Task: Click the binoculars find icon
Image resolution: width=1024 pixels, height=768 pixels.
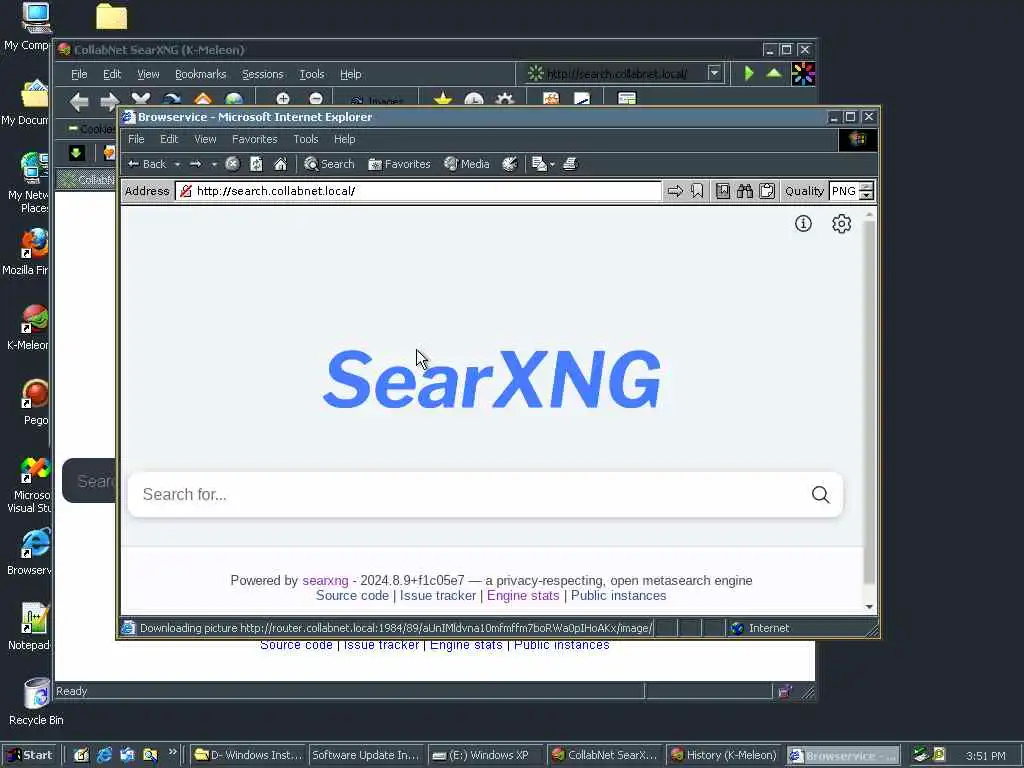Action: (x=744, y=191)
